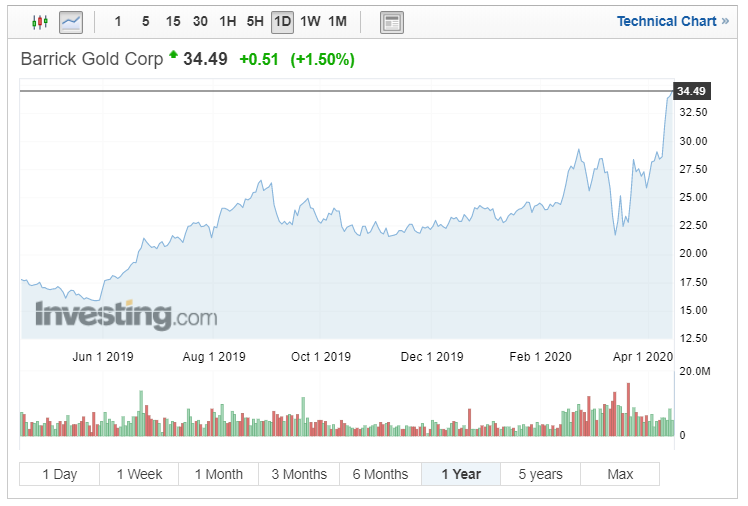Toggle the 1D interval button
Viewport: 748px width, 506px height.
[x=283, y=21]
